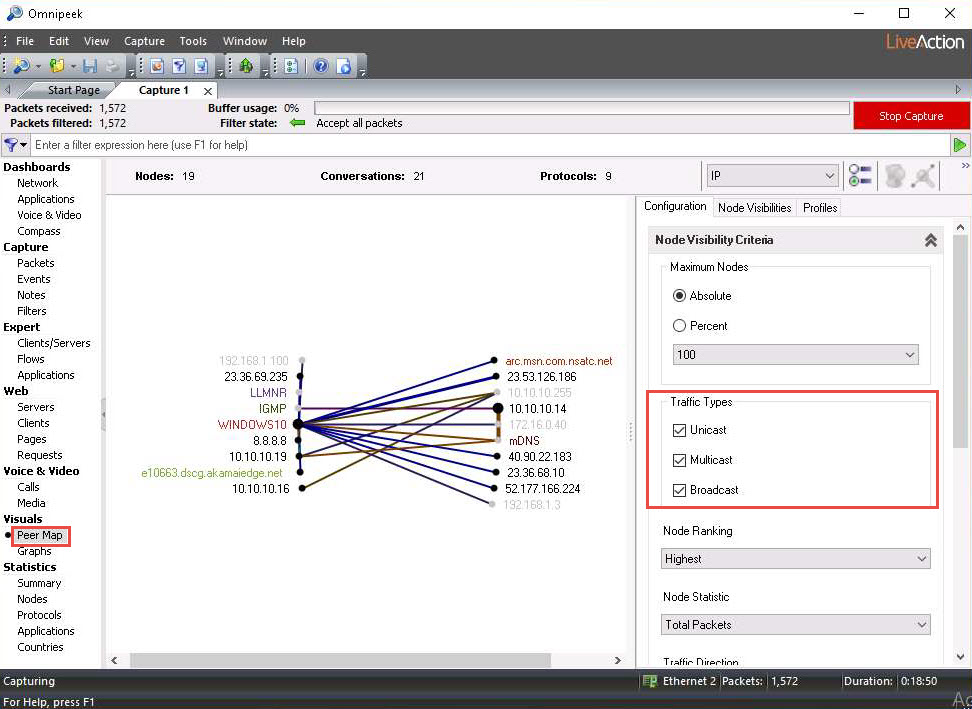Open the Tools menu

(193, 41)
